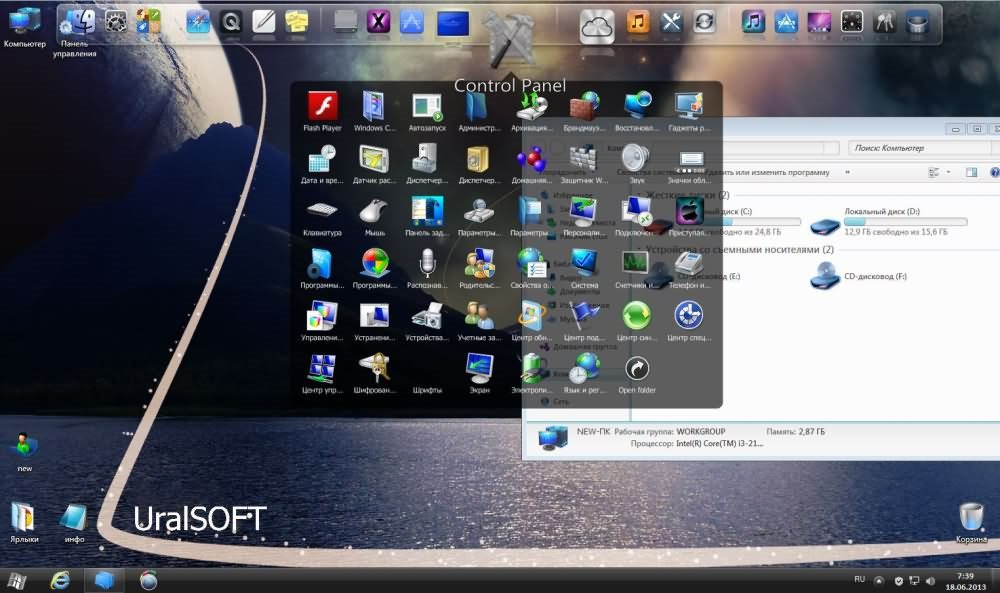Screen dimensions: 1000x593
Task: Click the iCloud icon in the dock
Action: point(596,22)
